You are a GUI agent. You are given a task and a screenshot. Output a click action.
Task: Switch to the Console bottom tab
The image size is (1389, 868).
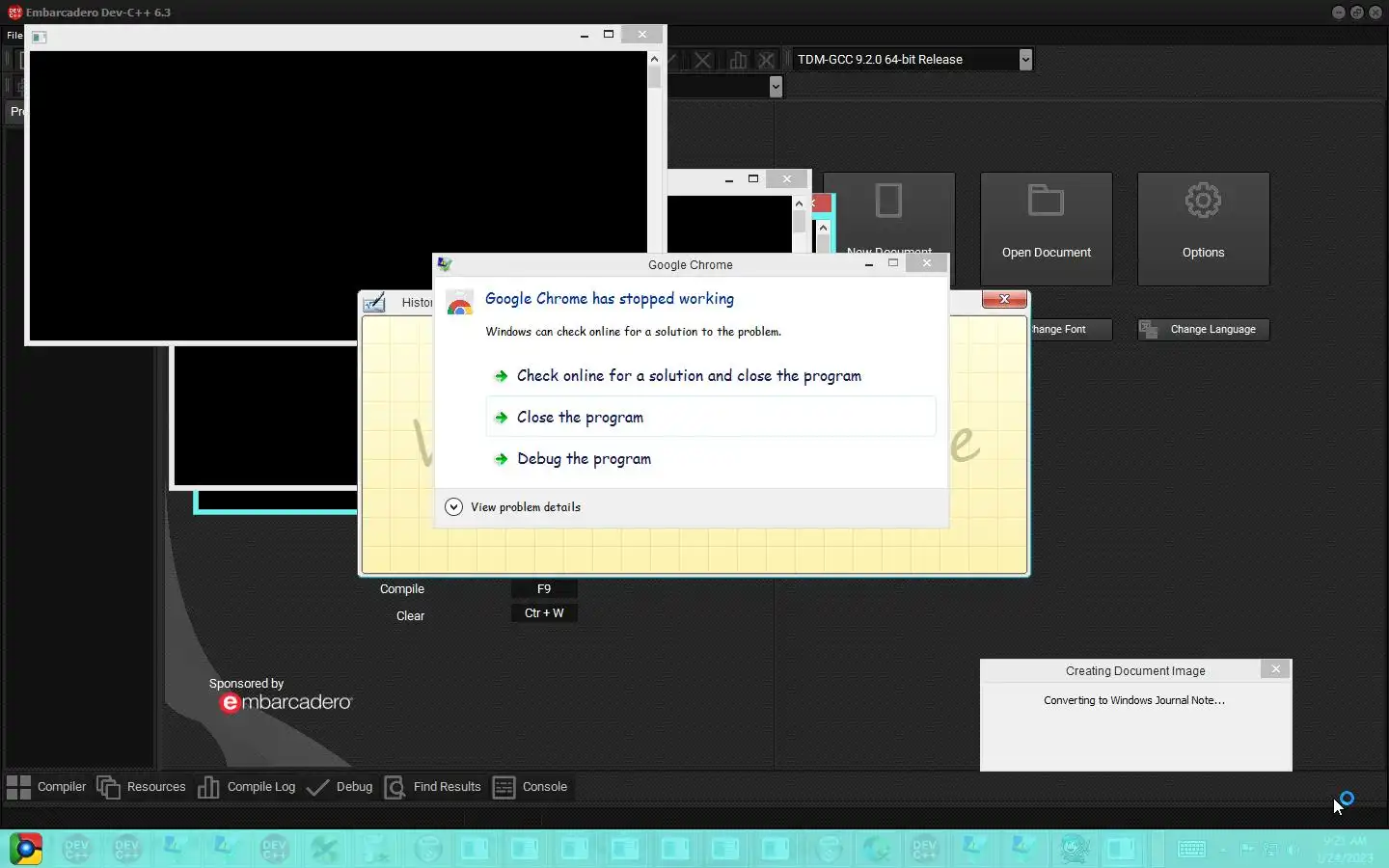click(x=531, y=787)
